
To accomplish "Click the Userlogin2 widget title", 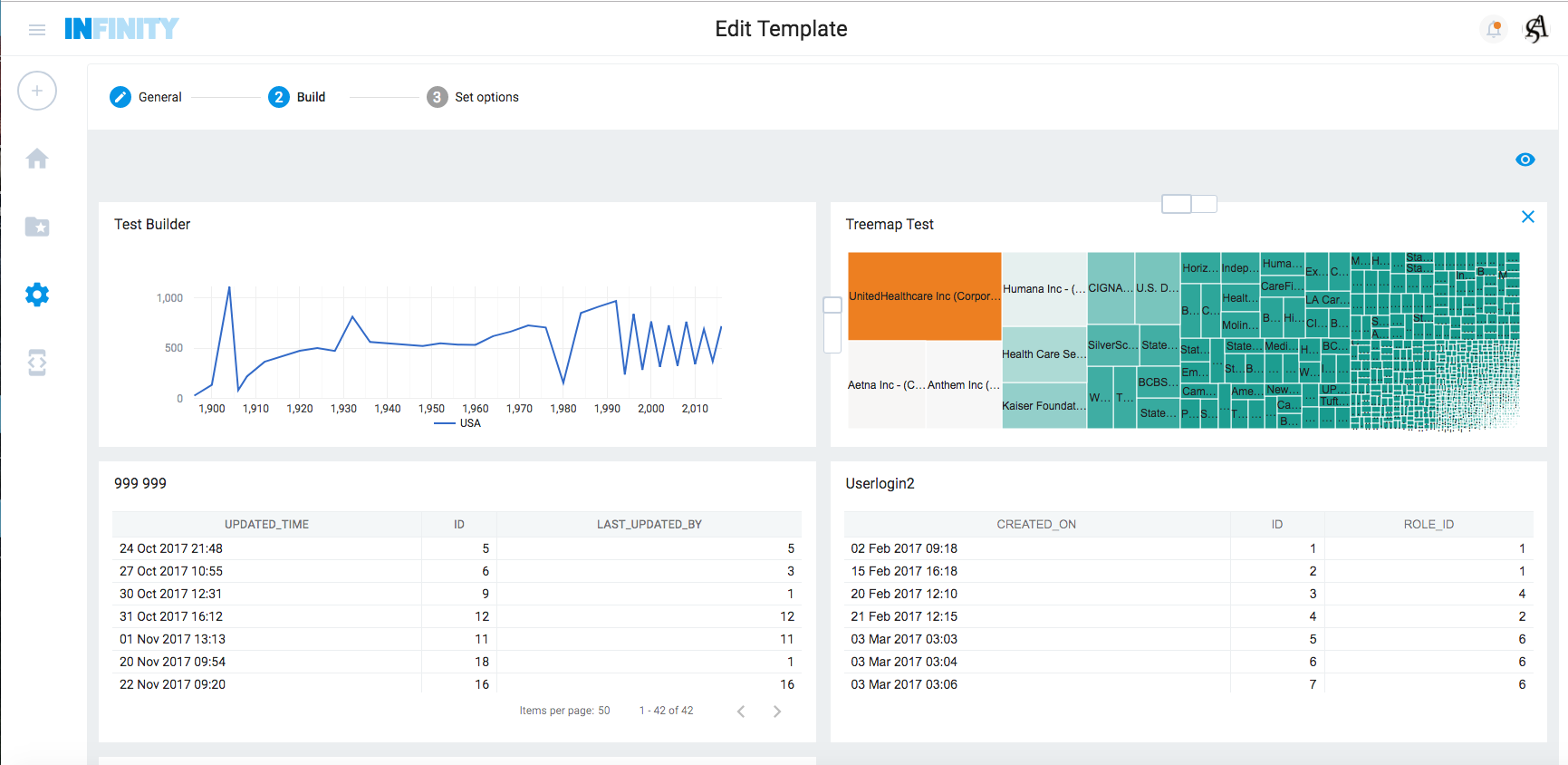I will point(880,483).
